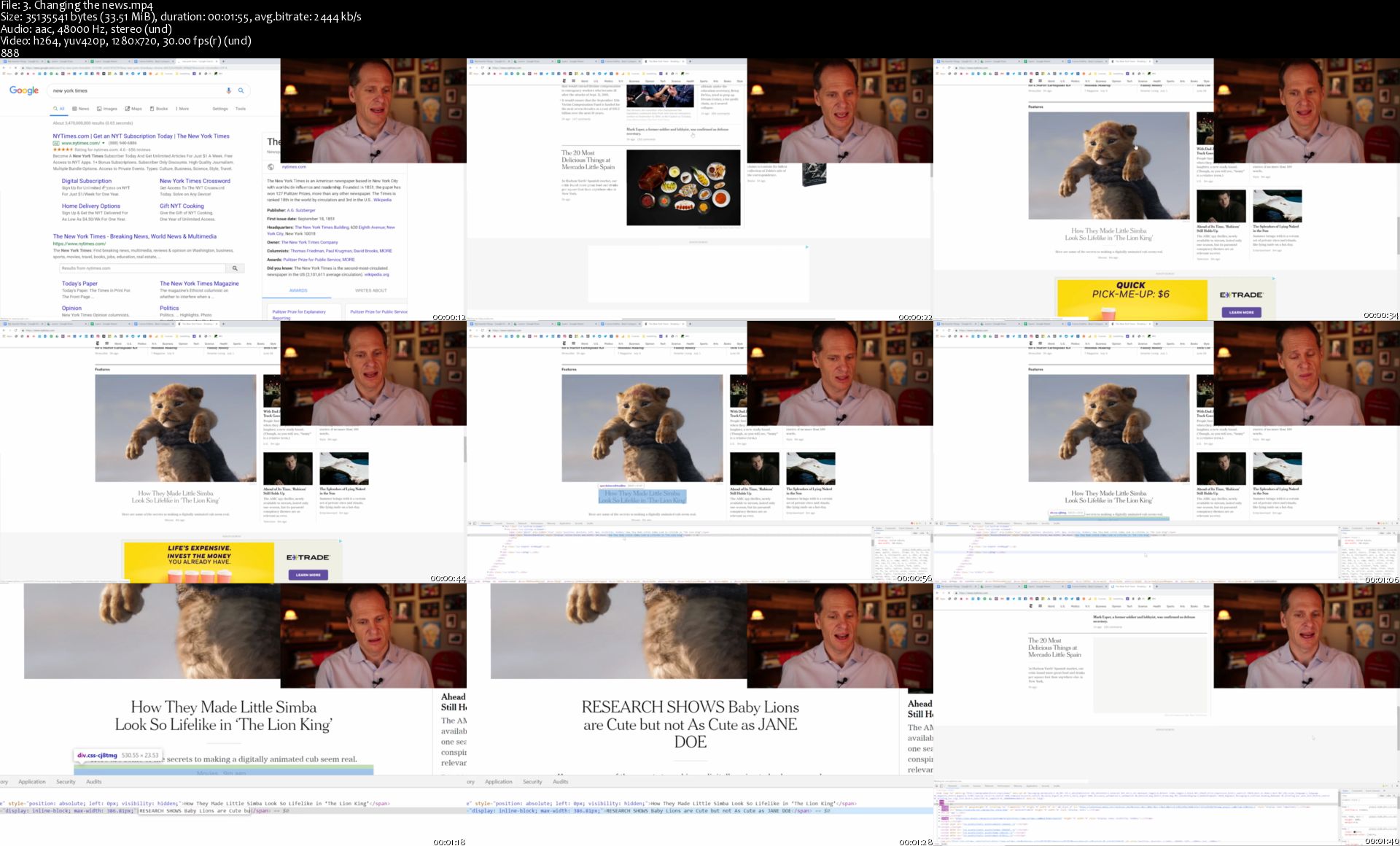Click the food dishes photo in 00:00:22 frame
1400x846 pixels.
click(683, 187)
